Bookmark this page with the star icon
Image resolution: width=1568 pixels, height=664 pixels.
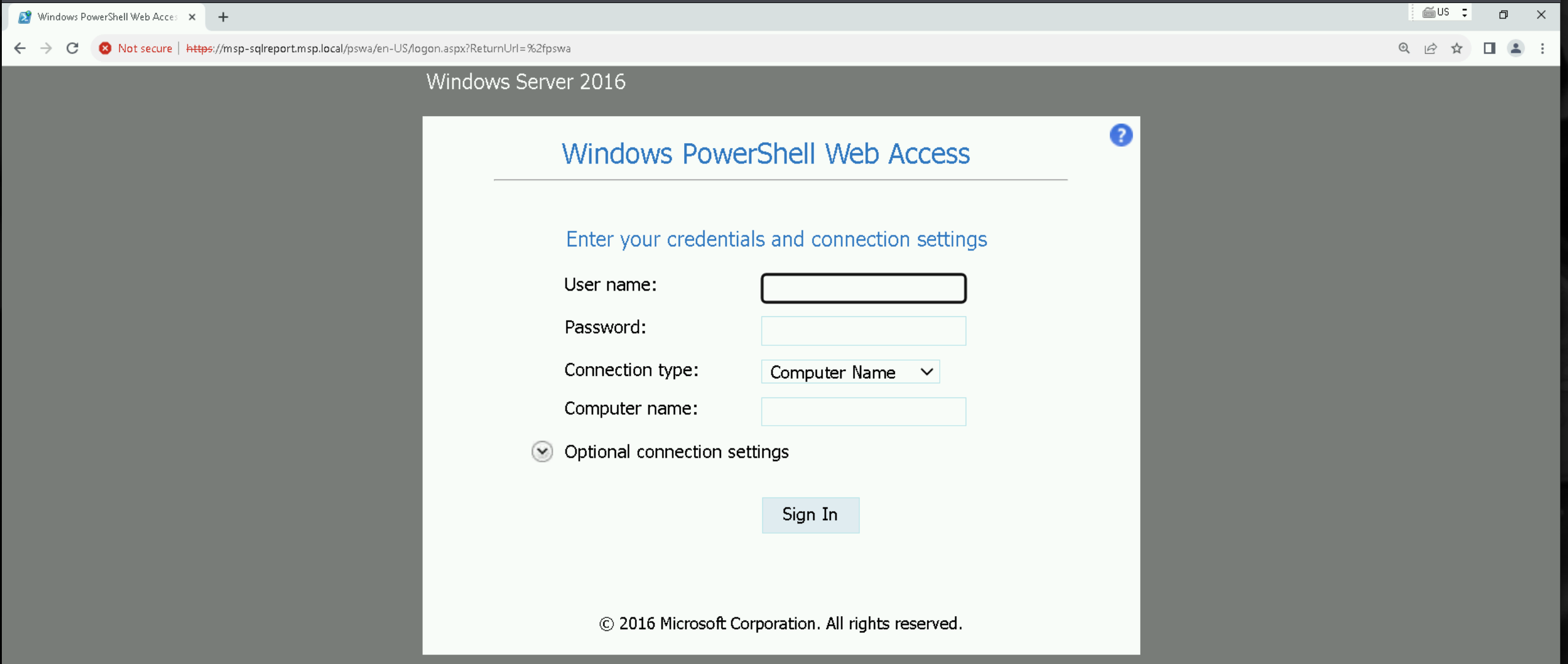[1457, 49]
